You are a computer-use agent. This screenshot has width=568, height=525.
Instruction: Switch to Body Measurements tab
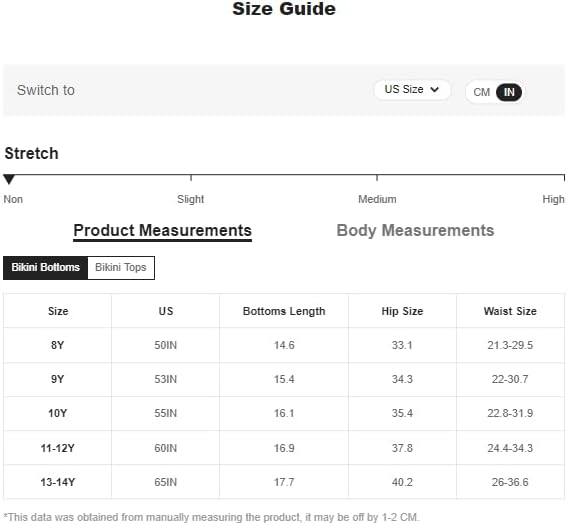[415, 231]
